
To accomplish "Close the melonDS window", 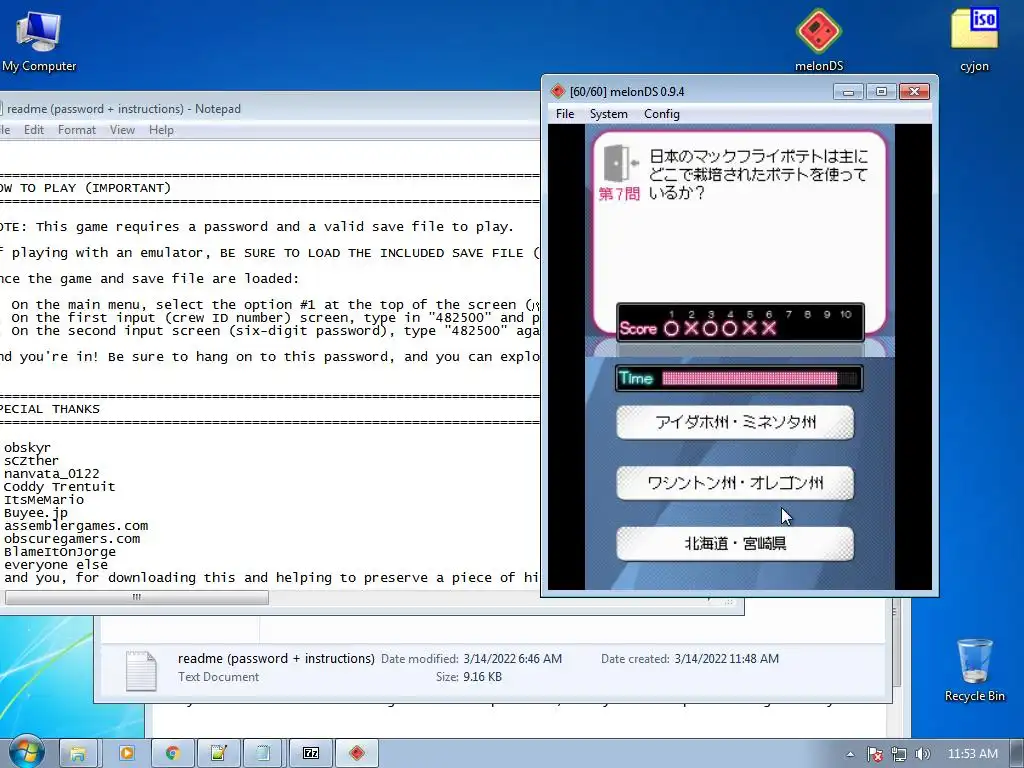I will [x=914, y=91].
